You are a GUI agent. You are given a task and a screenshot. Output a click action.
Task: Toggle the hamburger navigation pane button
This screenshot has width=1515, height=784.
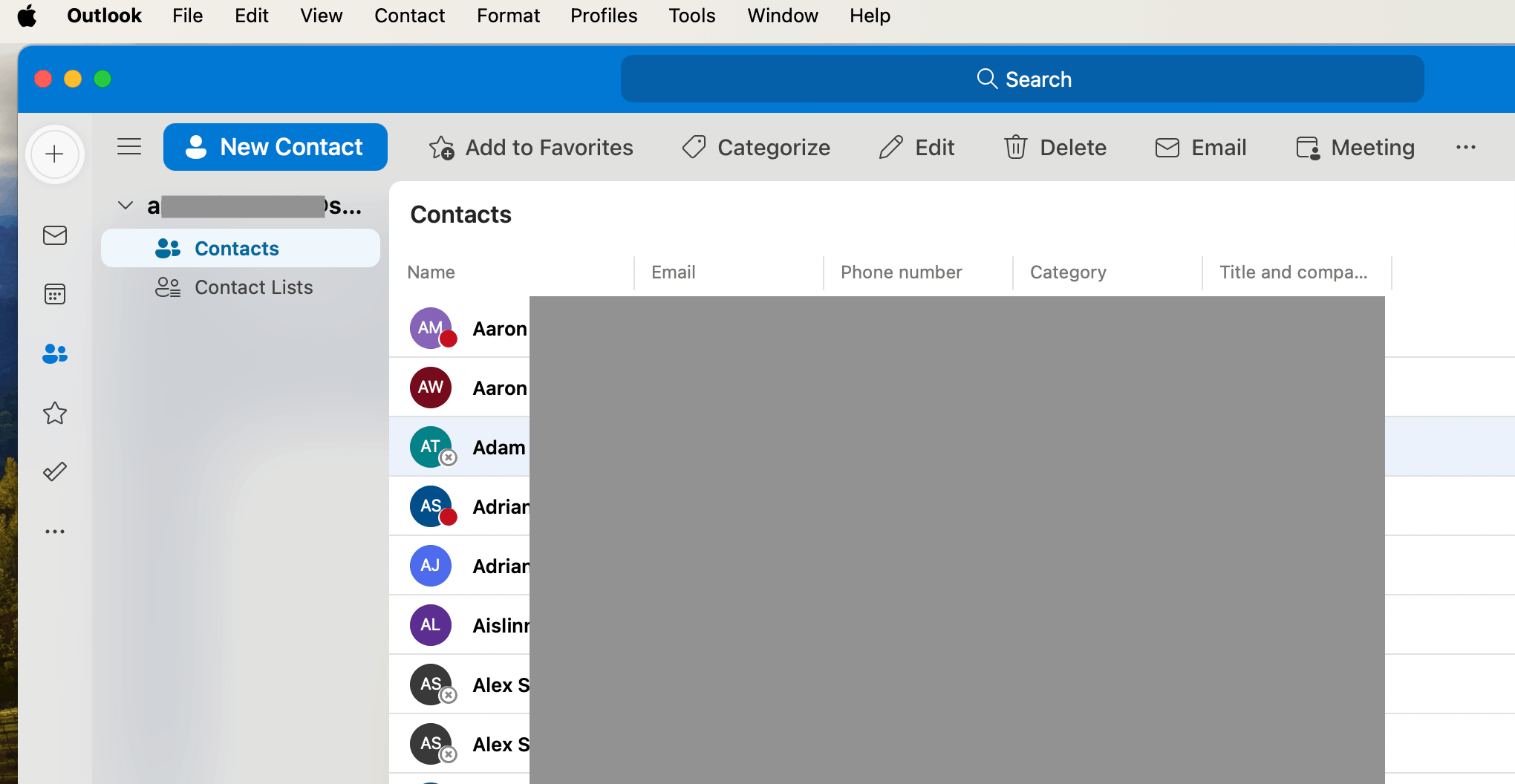[x=129, y=147]
